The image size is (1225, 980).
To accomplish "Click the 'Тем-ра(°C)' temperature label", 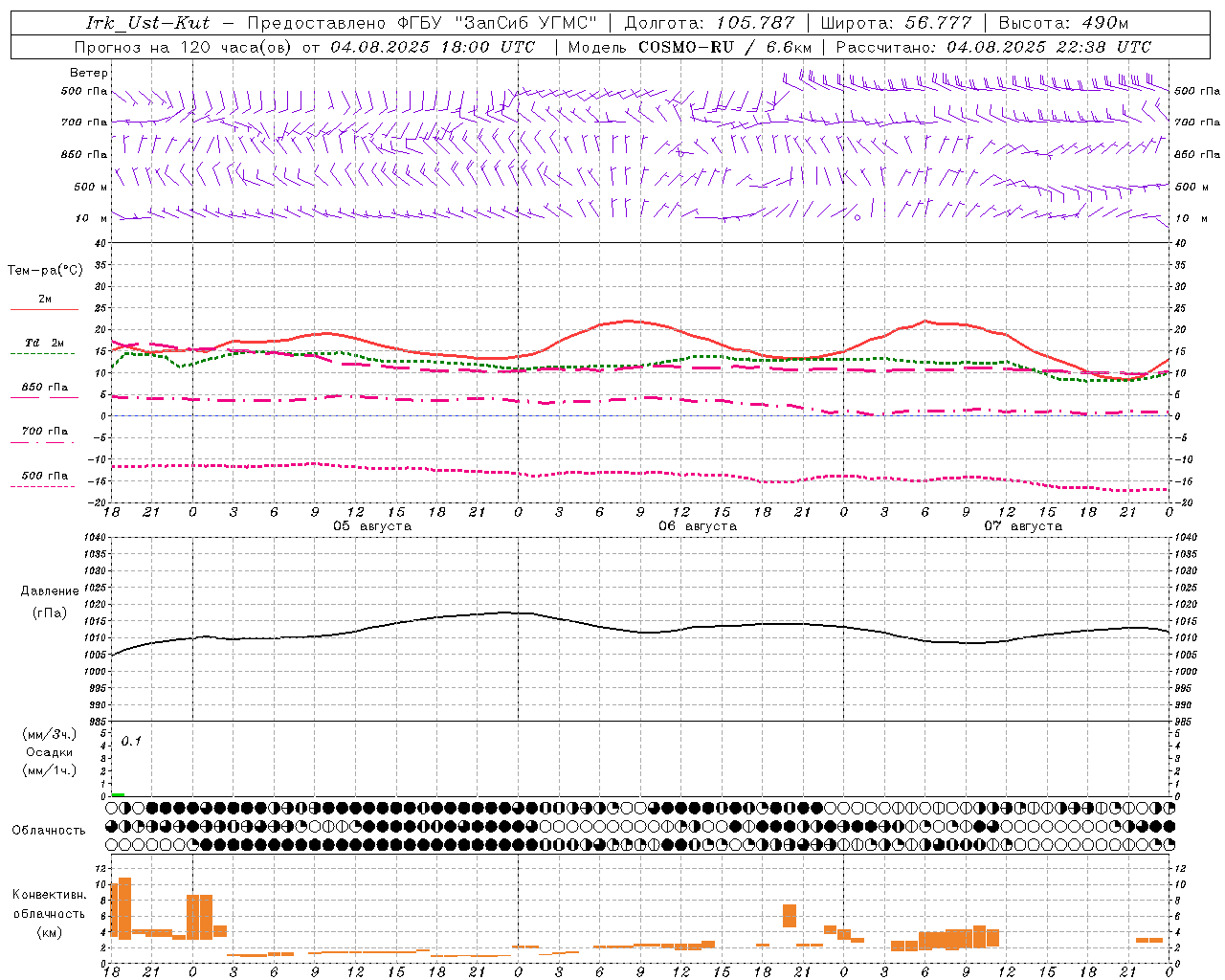I will [45, 271].
